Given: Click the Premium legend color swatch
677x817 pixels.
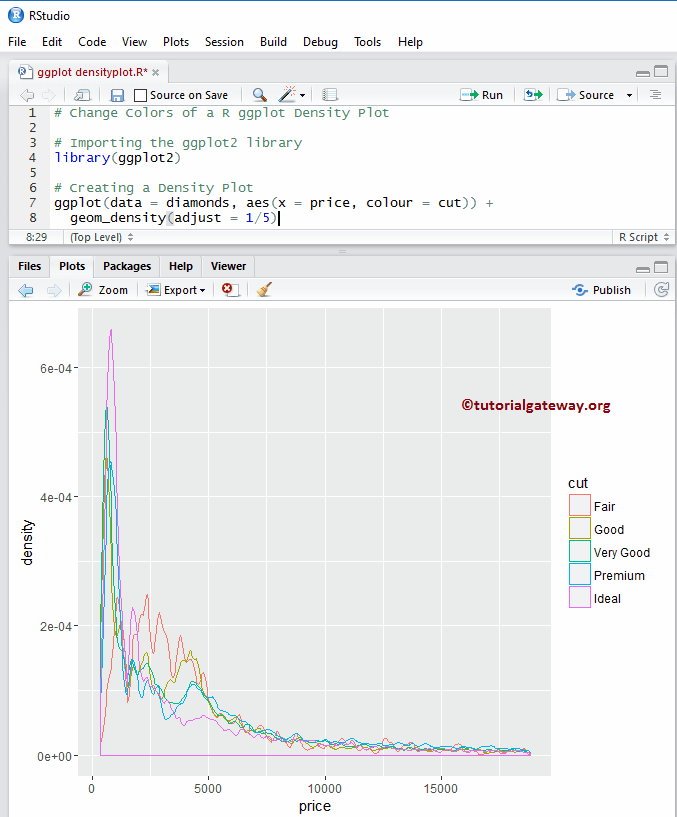Looking at the screenshot, I should coord(580,574).
